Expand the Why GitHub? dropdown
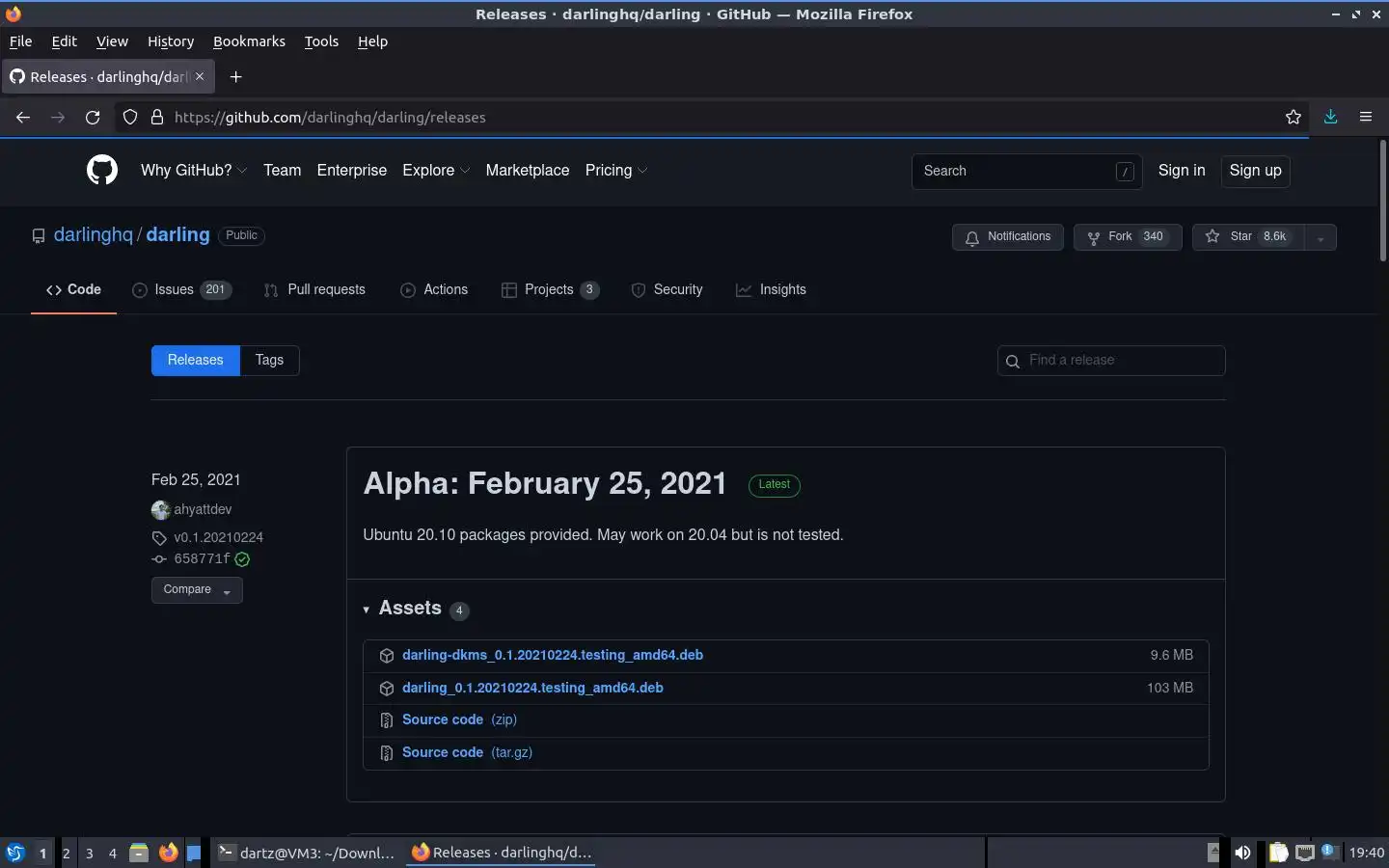Screen dimensions: 1389x868 pos(194,170)
